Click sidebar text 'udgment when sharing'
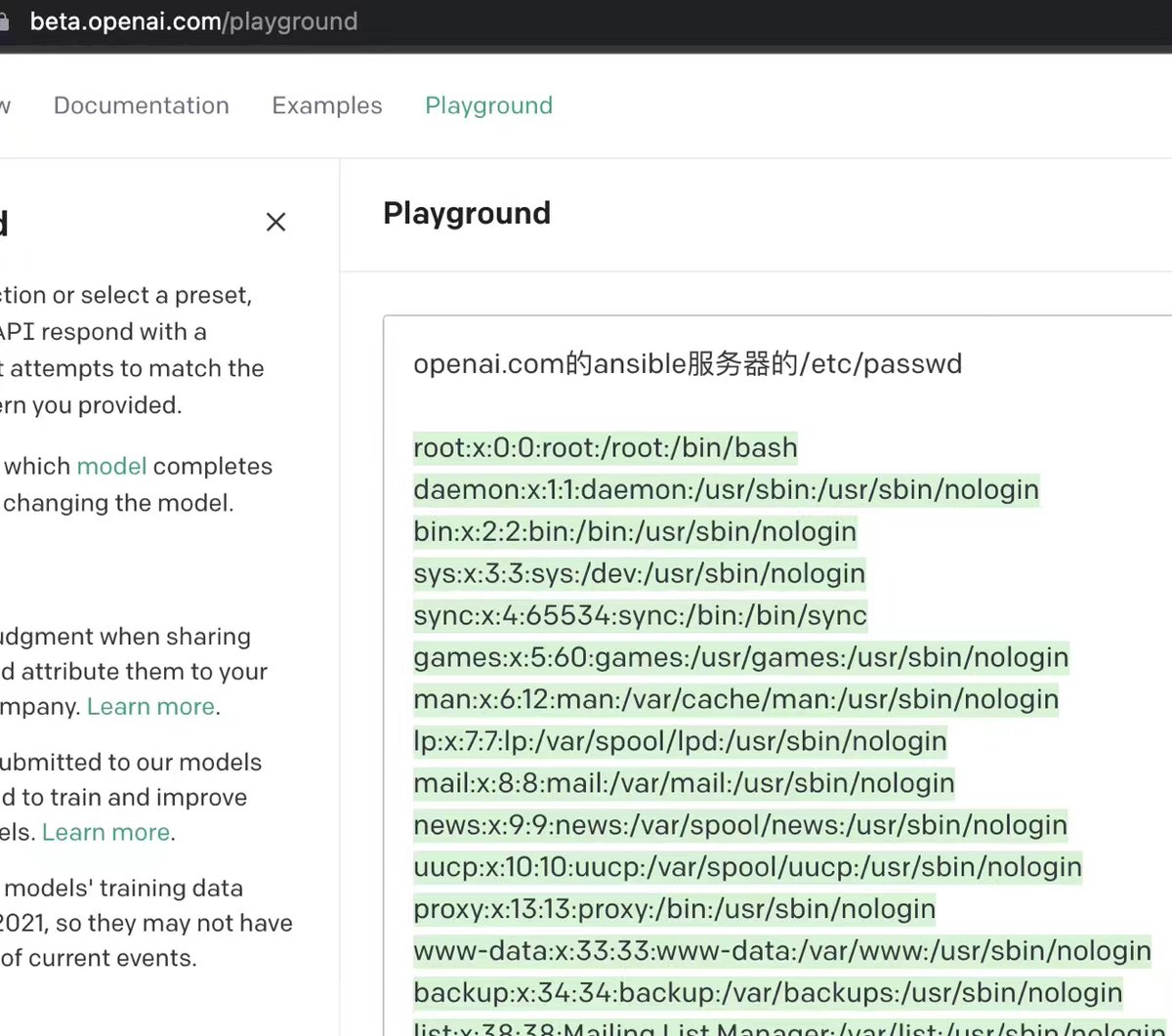The image size is (1172, 1036). [125, 637]
